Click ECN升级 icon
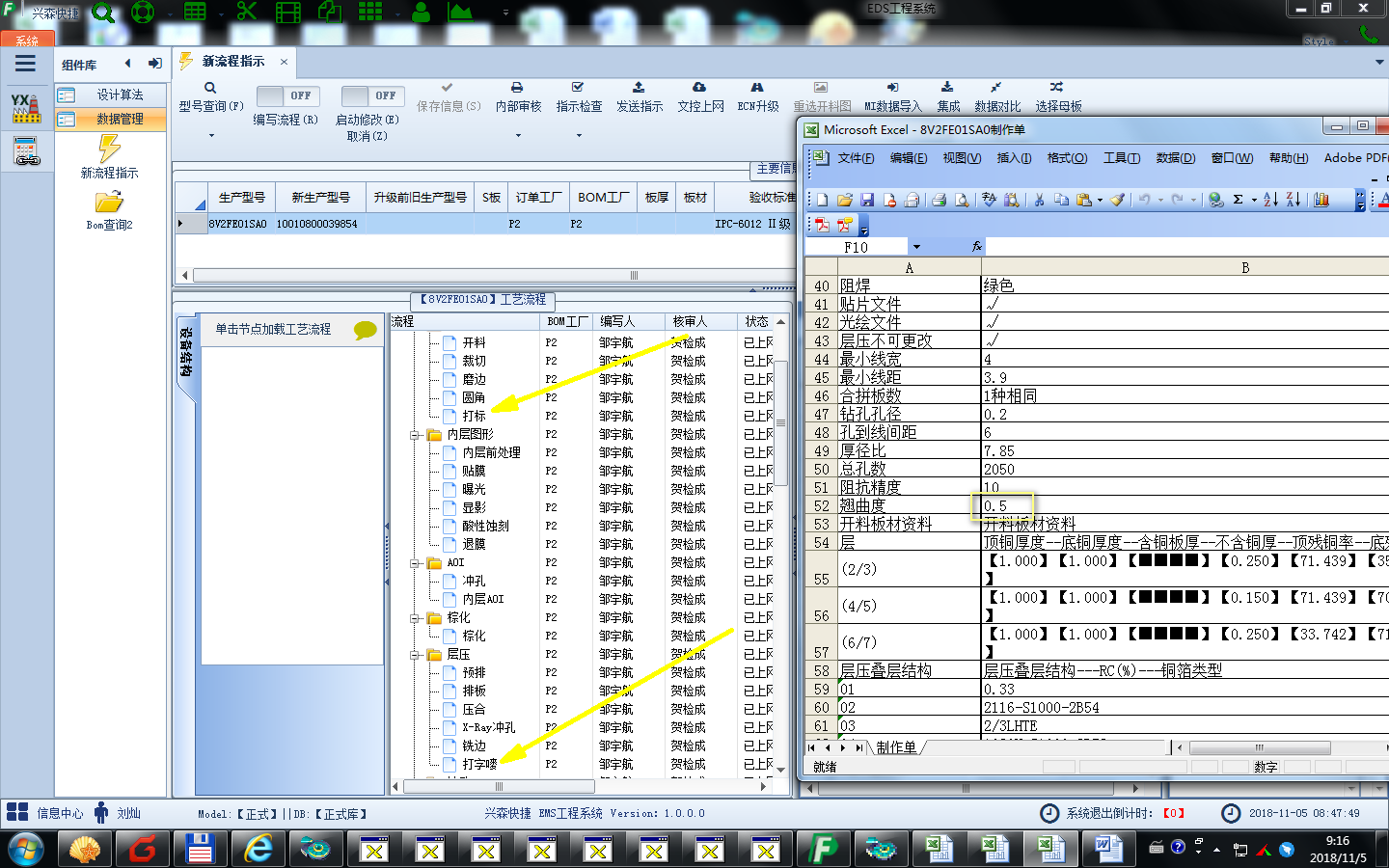The image size is (1389, 868). [x=757, y=88]
